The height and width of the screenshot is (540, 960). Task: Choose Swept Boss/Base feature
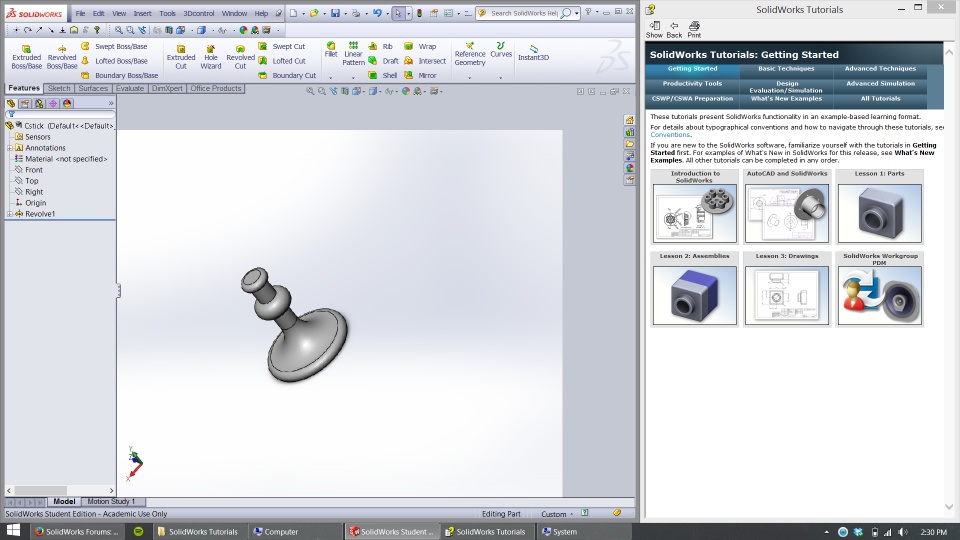114,47
